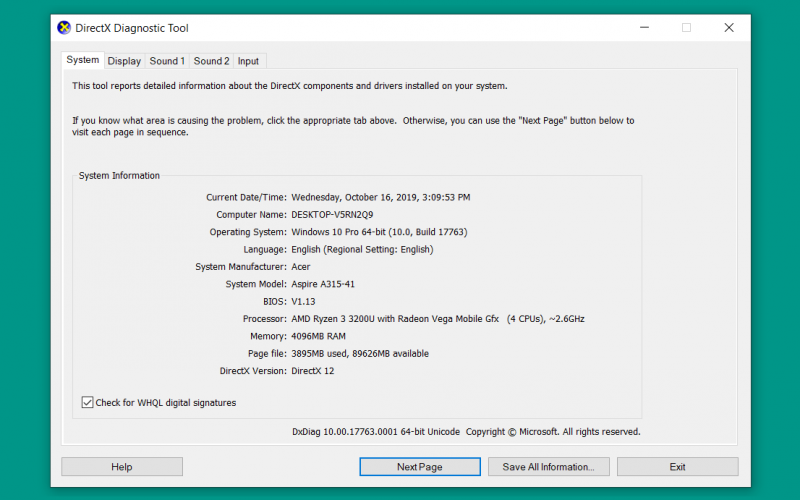The width and height of the screenshot is (800, 500).
Task: Click the page file value 3895MB used
Action: [x=319, y=354]
